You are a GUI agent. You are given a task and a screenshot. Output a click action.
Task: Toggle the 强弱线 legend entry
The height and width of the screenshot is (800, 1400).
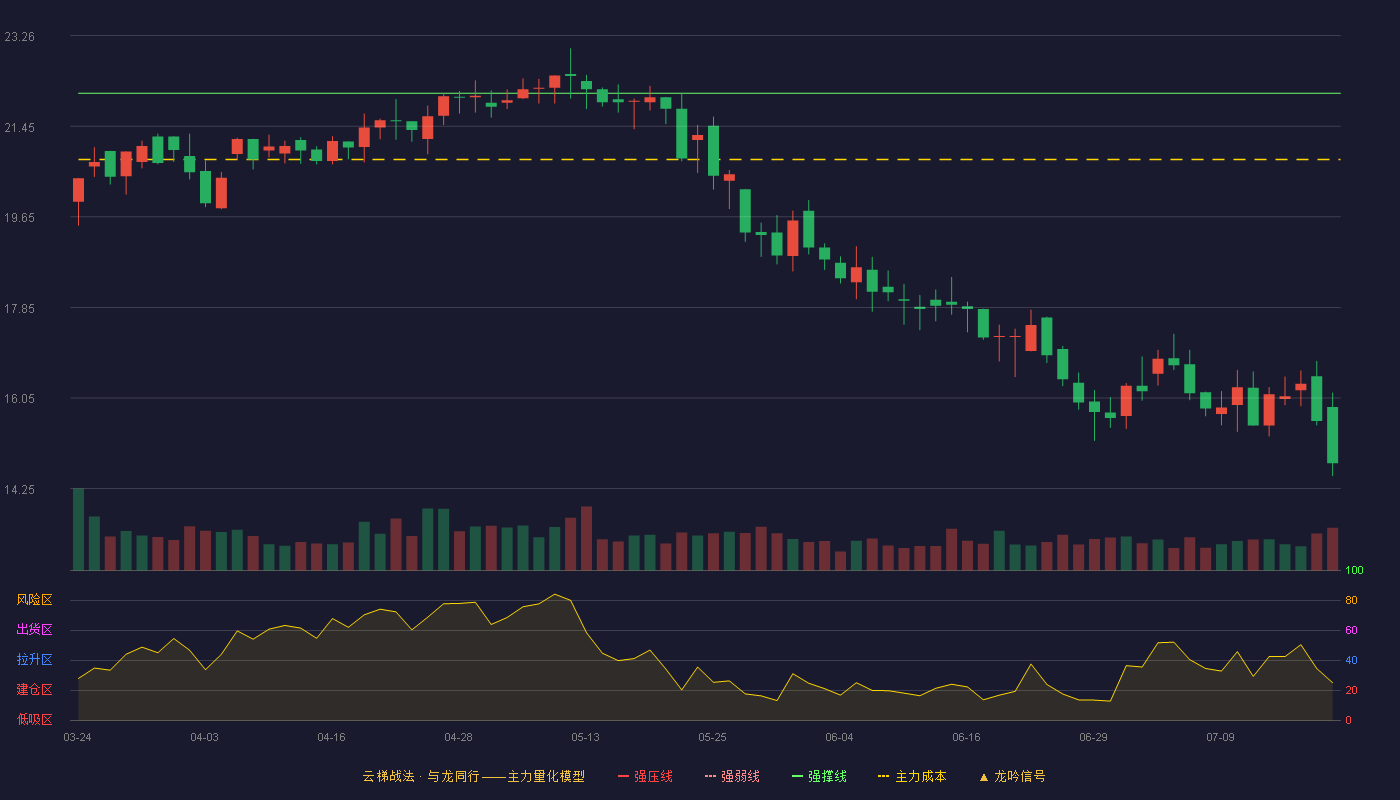[732, 776]
